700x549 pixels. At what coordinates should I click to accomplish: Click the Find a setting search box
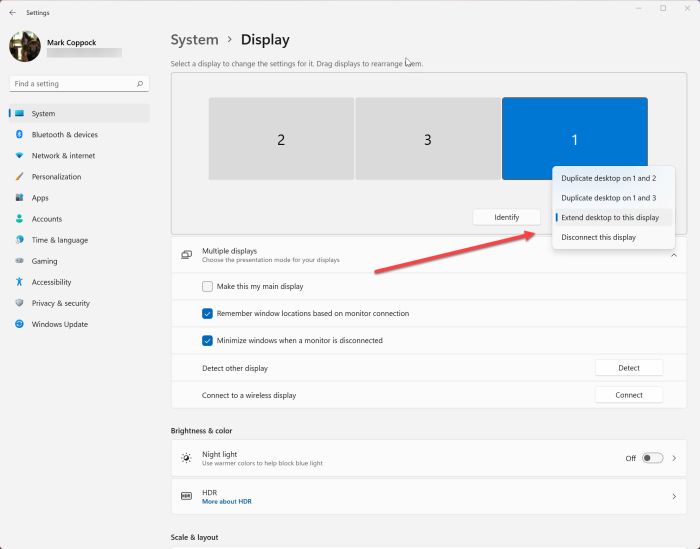click(79, 83)
